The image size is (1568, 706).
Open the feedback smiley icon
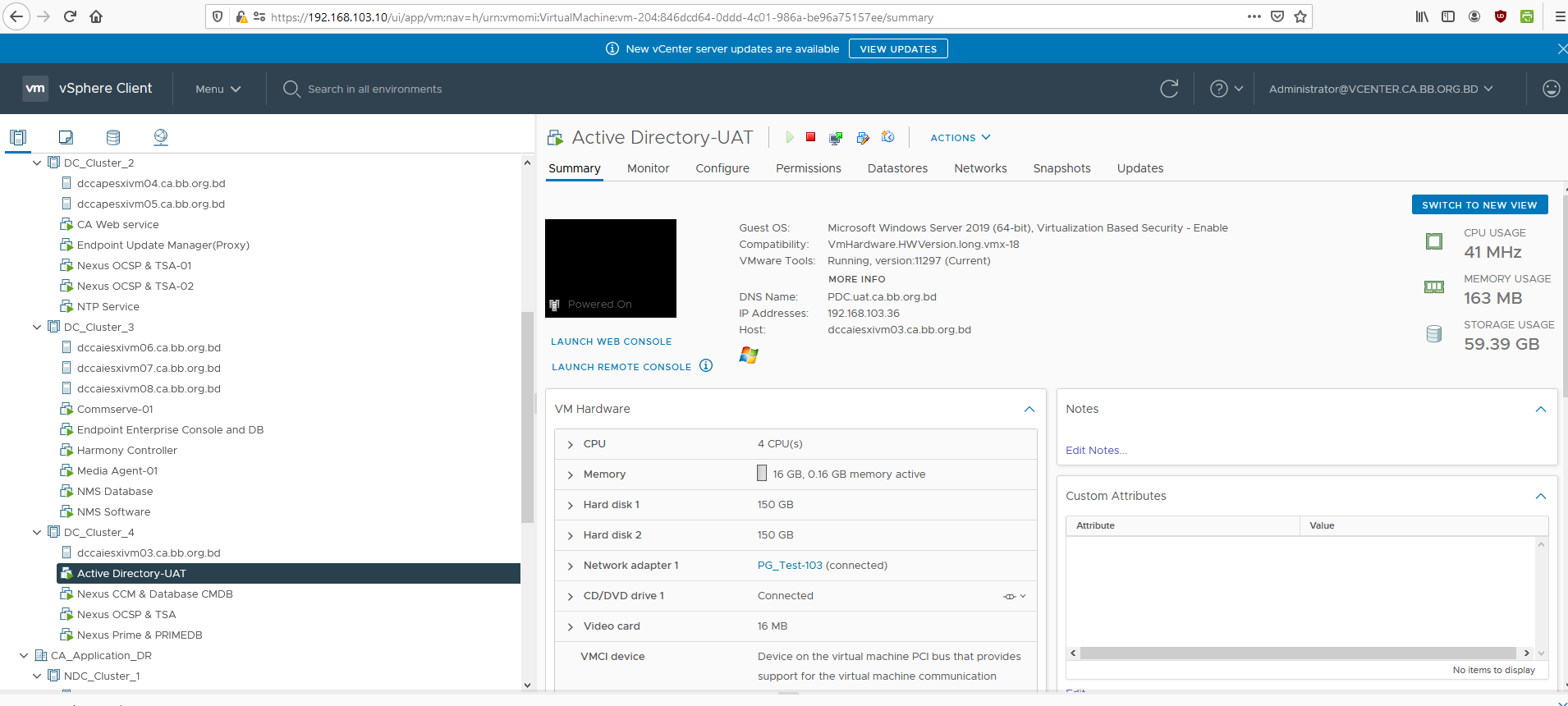1551,89
